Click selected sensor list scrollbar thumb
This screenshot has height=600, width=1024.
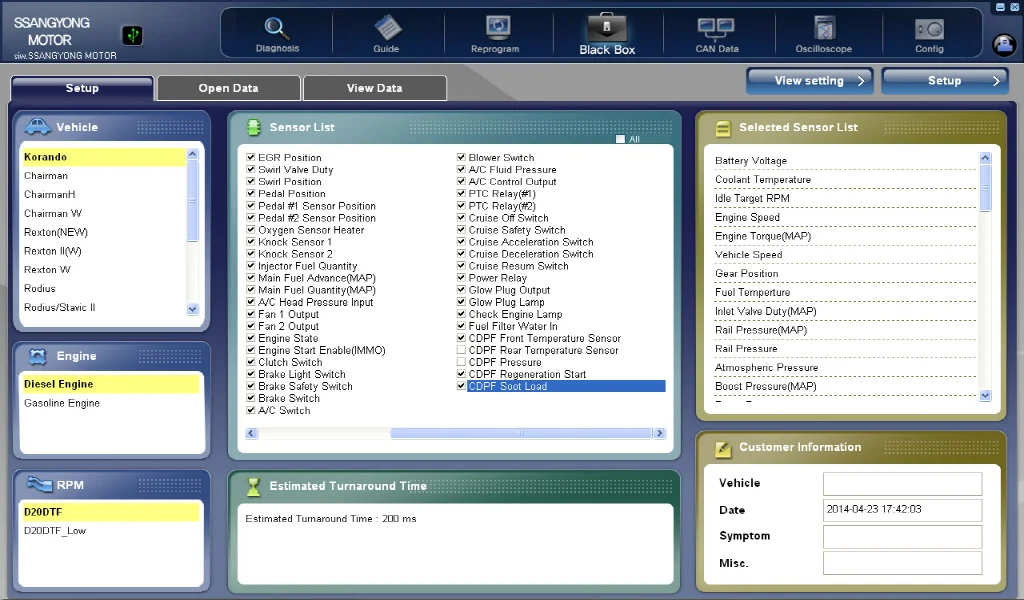coord(985,188)
